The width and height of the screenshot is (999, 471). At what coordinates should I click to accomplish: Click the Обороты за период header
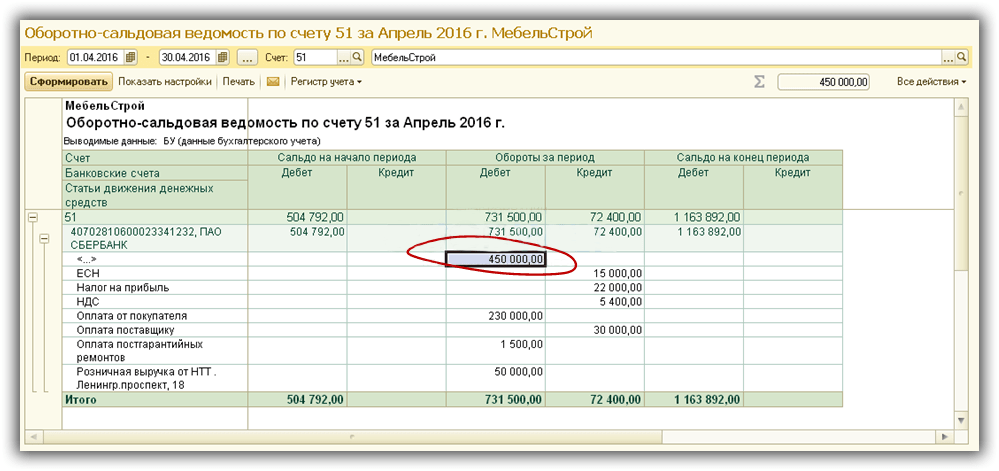tap(545, 157)
